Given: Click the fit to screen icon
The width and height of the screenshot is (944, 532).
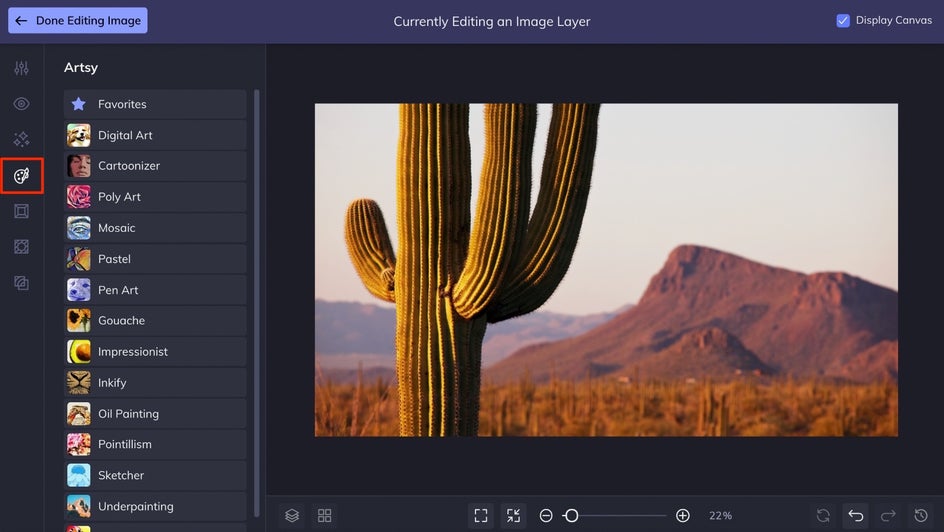Looking at the screenshot, I should tap(481, 516).
